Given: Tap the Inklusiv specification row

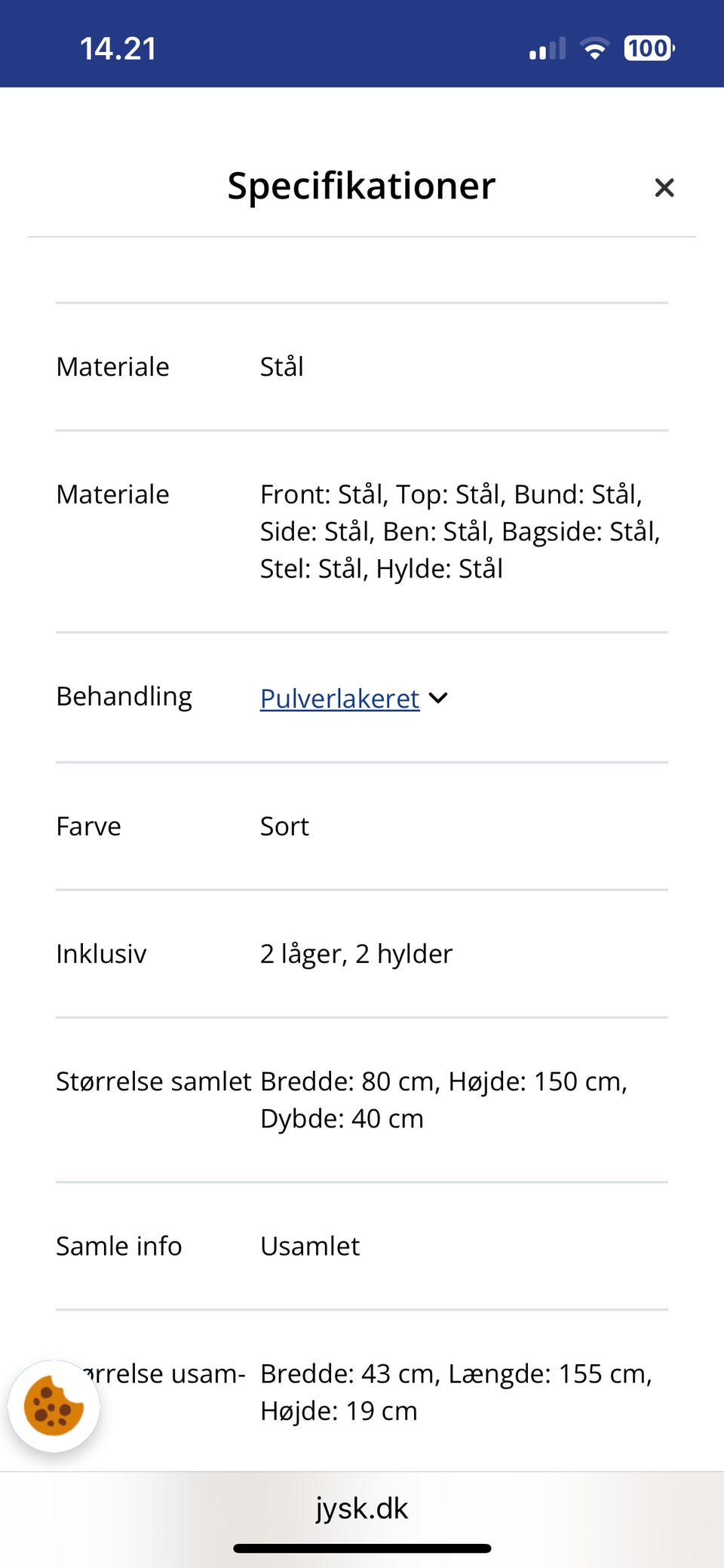Looking at the screenshot, I should click(x=356, y=954).
